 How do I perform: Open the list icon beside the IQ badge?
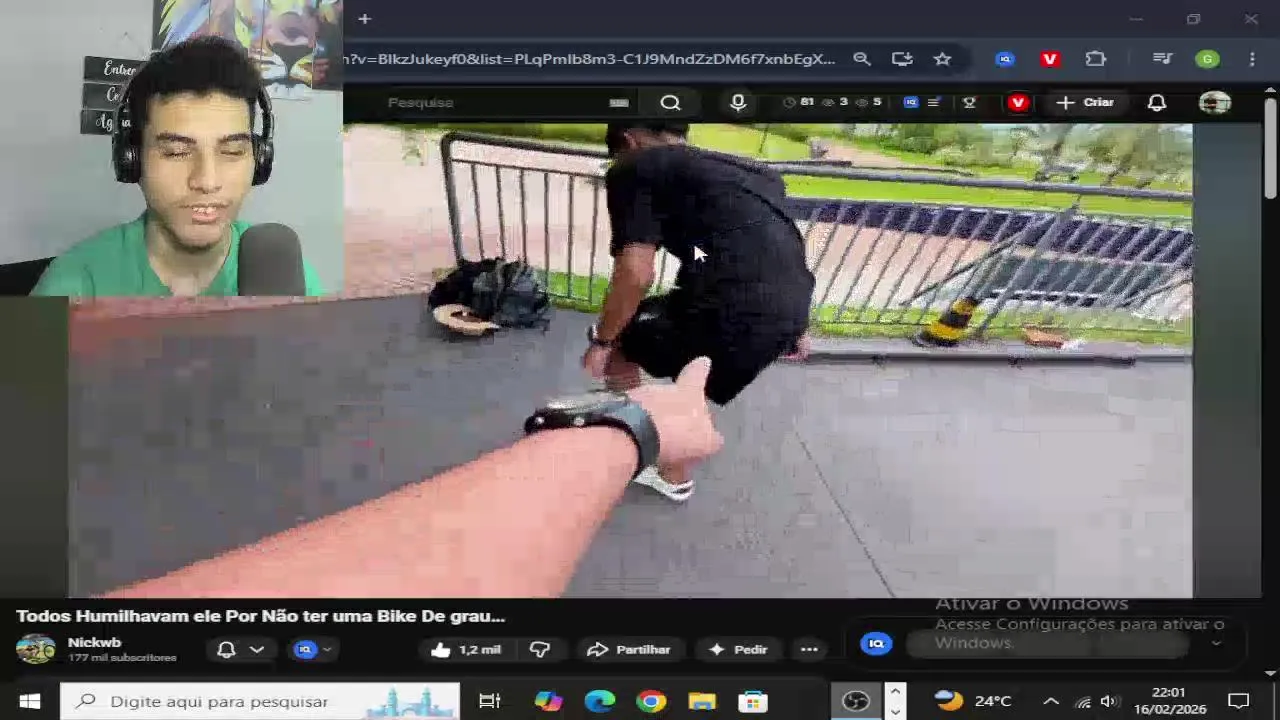(x=933, y=102)
